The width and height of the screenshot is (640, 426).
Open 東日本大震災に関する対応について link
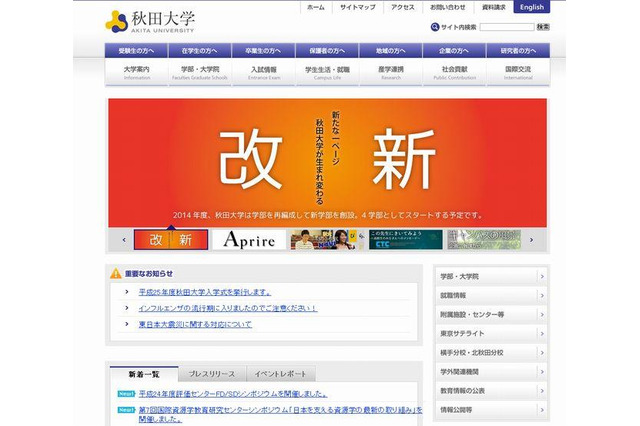[x=195, y=324]
